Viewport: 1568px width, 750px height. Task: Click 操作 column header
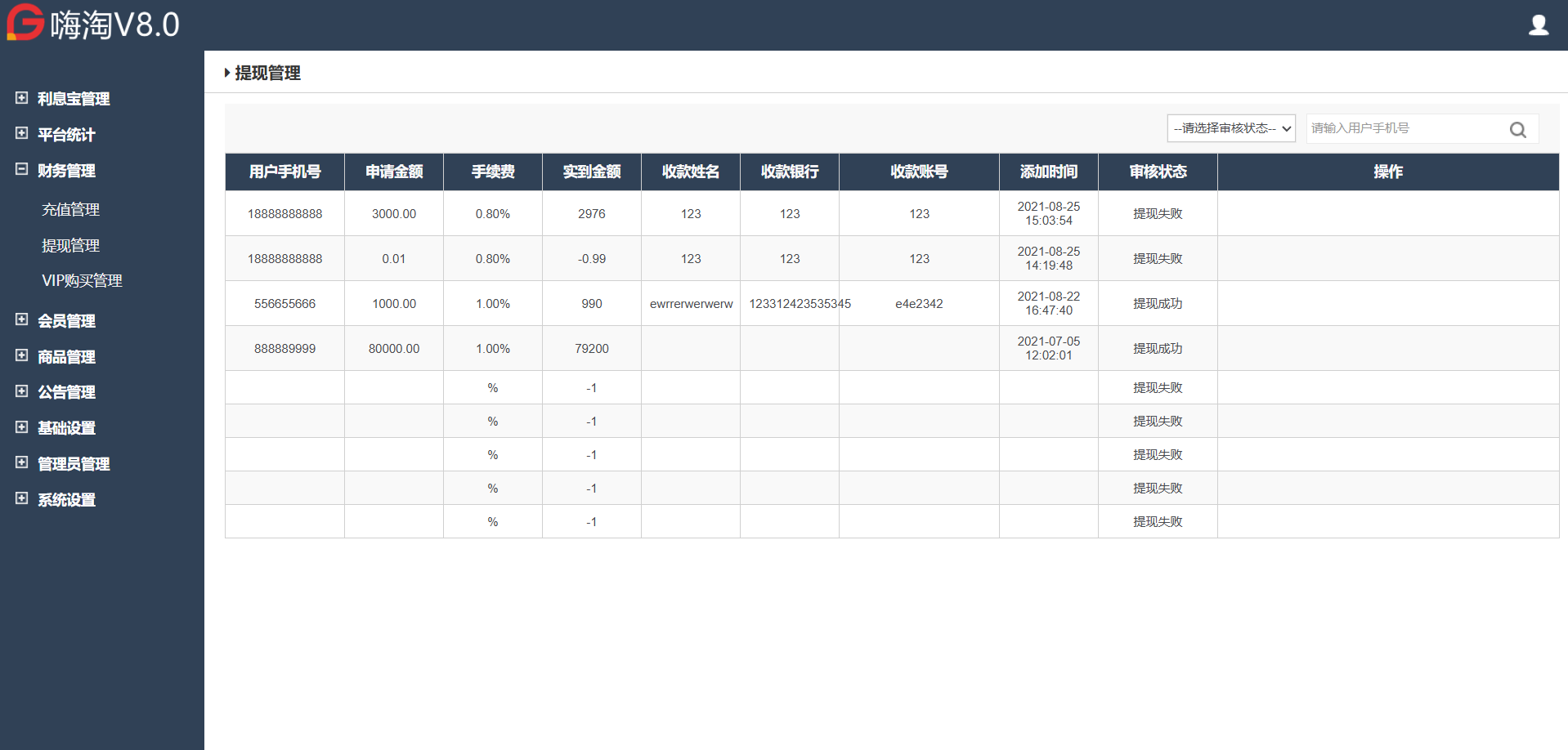tap(1388, 172)
